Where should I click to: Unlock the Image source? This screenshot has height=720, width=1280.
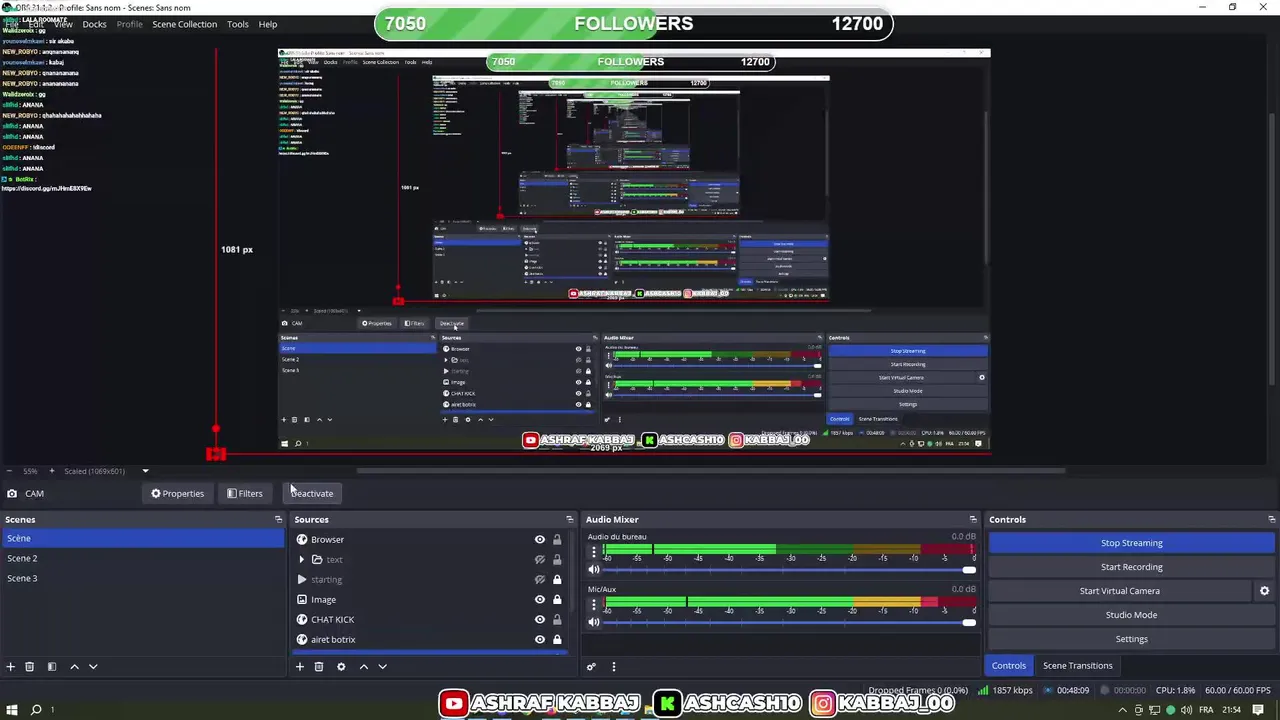(557, 600)
